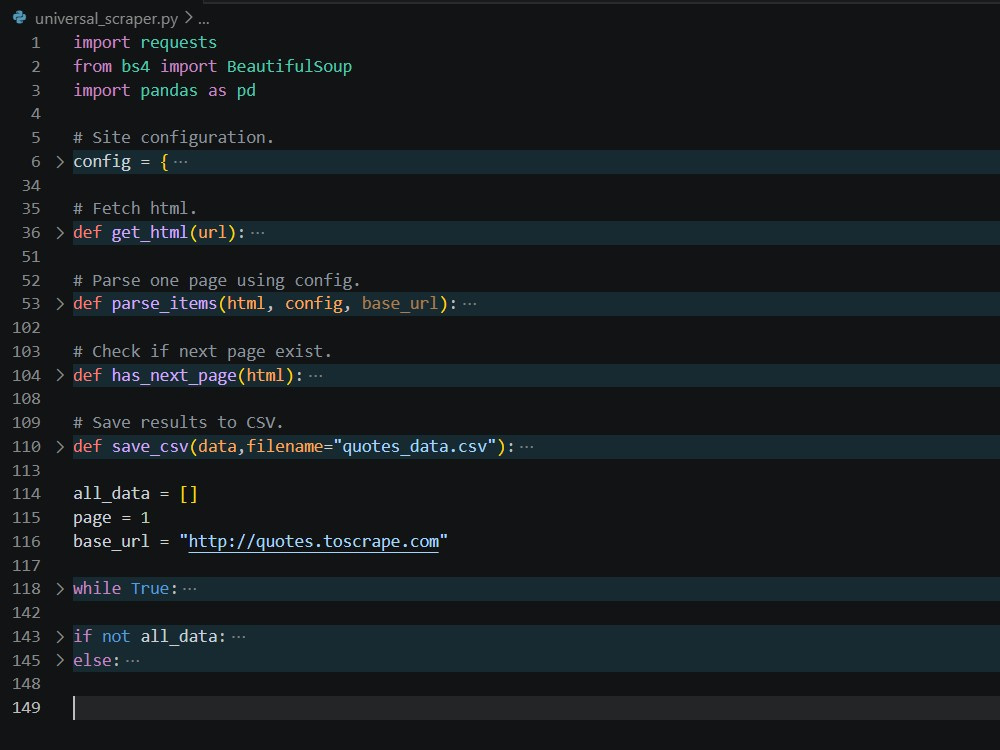This screenshot has height=750, width=1000.
Task: Click the 'pd' alias on line 3
Action: [x=246, y=91]
